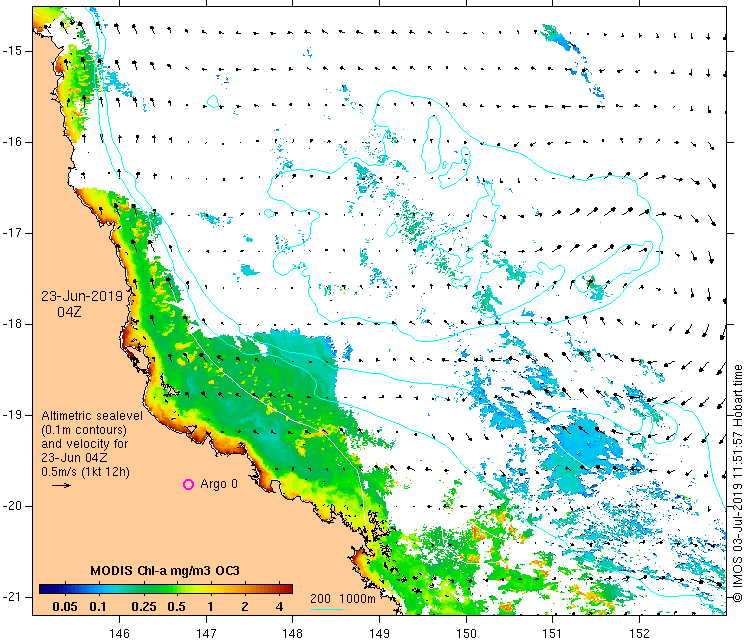Viewport: 750px width, 640px height.
Task: Click latitude label -17
Action: tap(11, 233)
